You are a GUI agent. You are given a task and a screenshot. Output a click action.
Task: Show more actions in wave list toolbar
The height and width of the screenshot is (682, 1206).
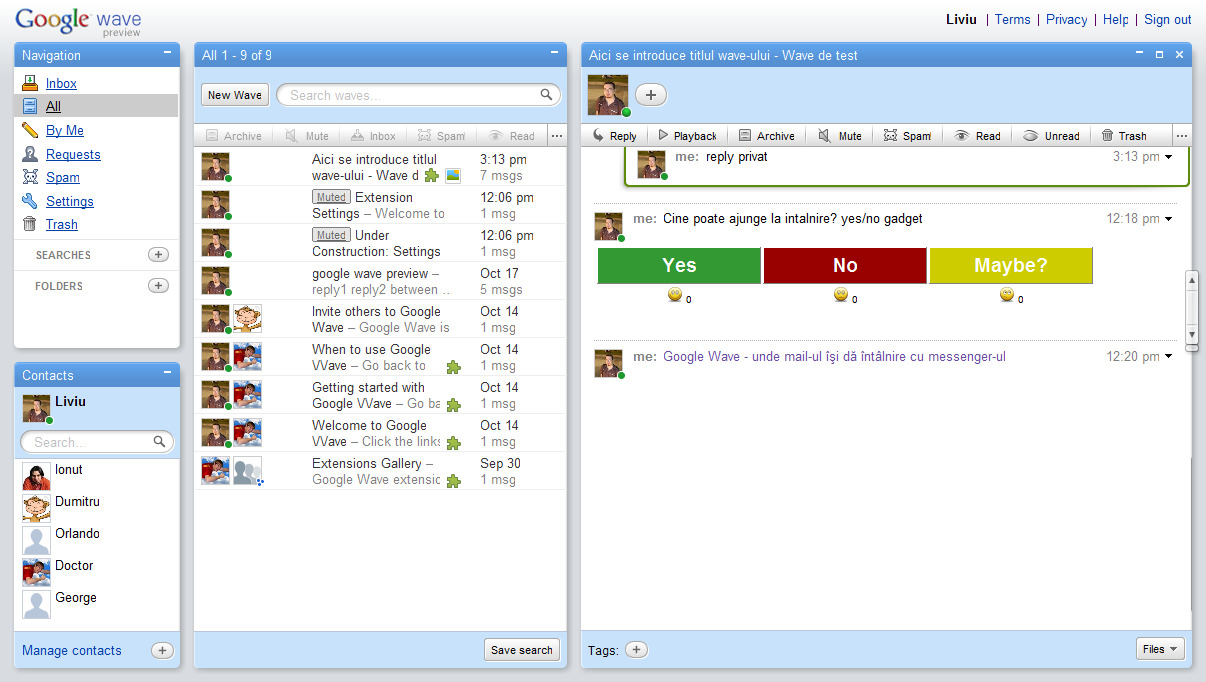557,136
